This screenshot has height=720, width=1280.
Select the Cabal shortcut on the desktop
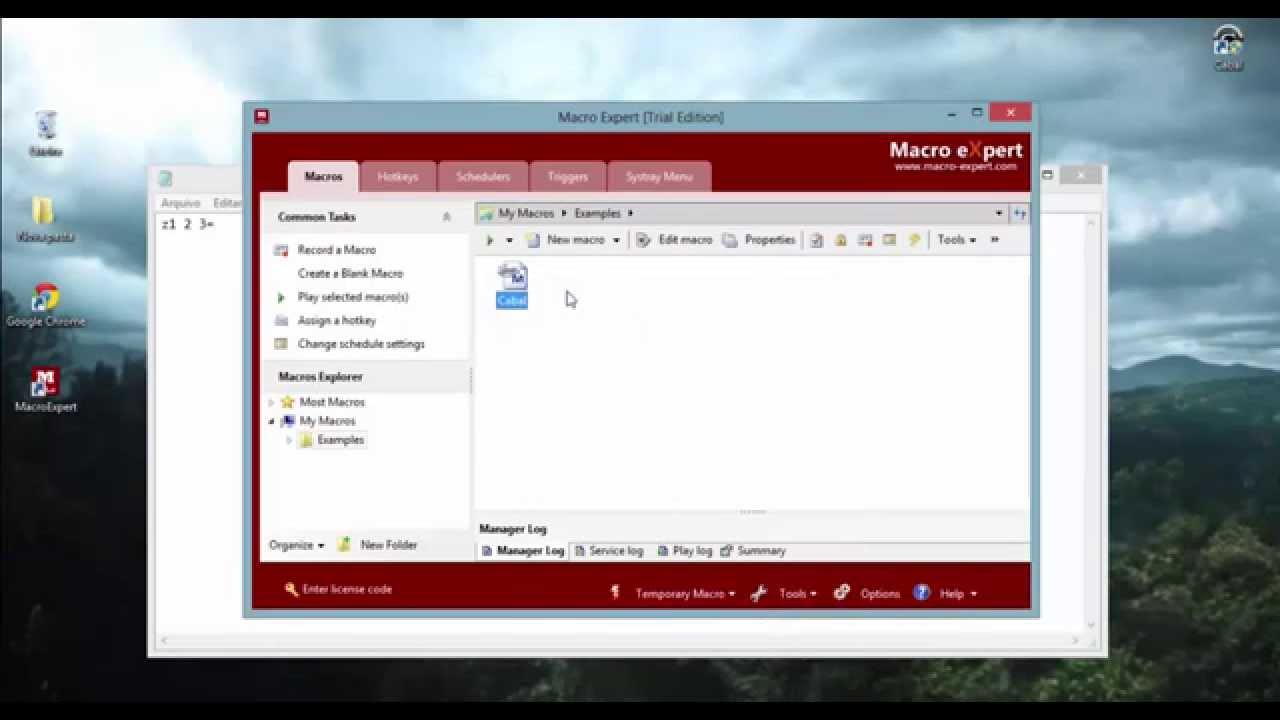pyautogui.click(x=1228, y=48)
